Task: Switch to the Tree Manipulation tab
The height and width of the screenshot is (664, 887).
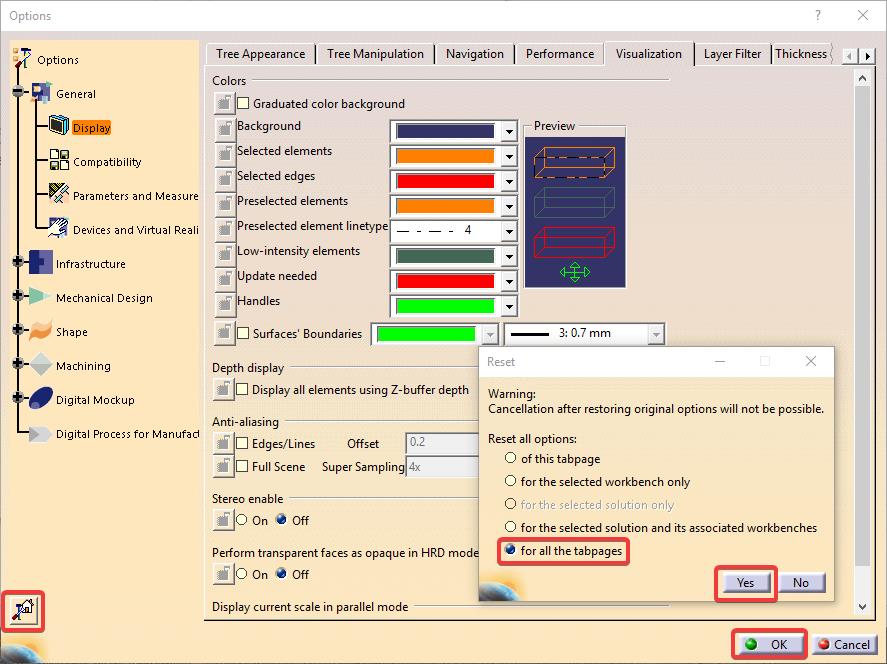Action: [375, 54]
